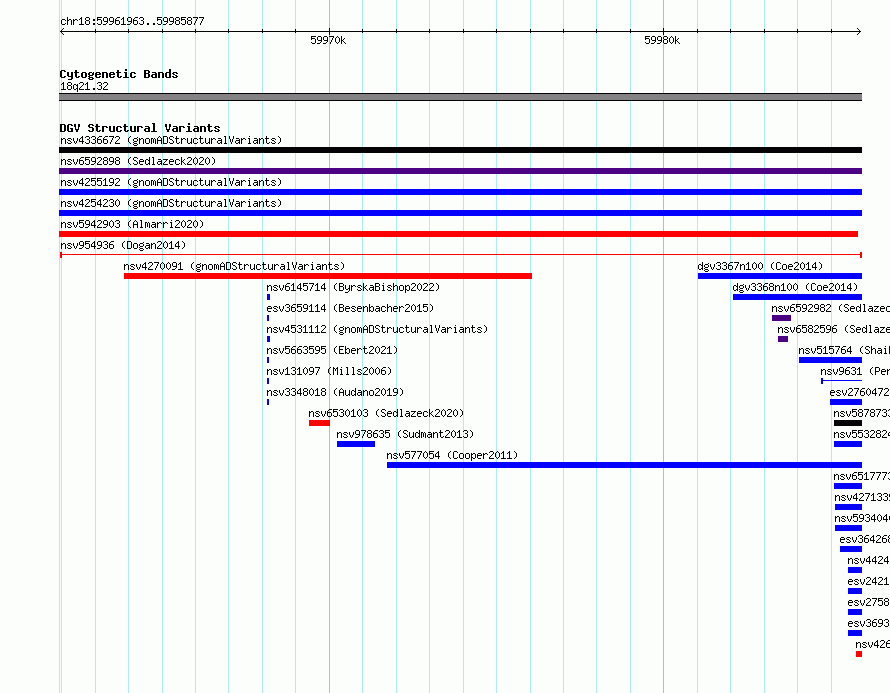Click the nsv5663595 (Ebert2021) label
The image size is (890, 693).
pos(332,350)
